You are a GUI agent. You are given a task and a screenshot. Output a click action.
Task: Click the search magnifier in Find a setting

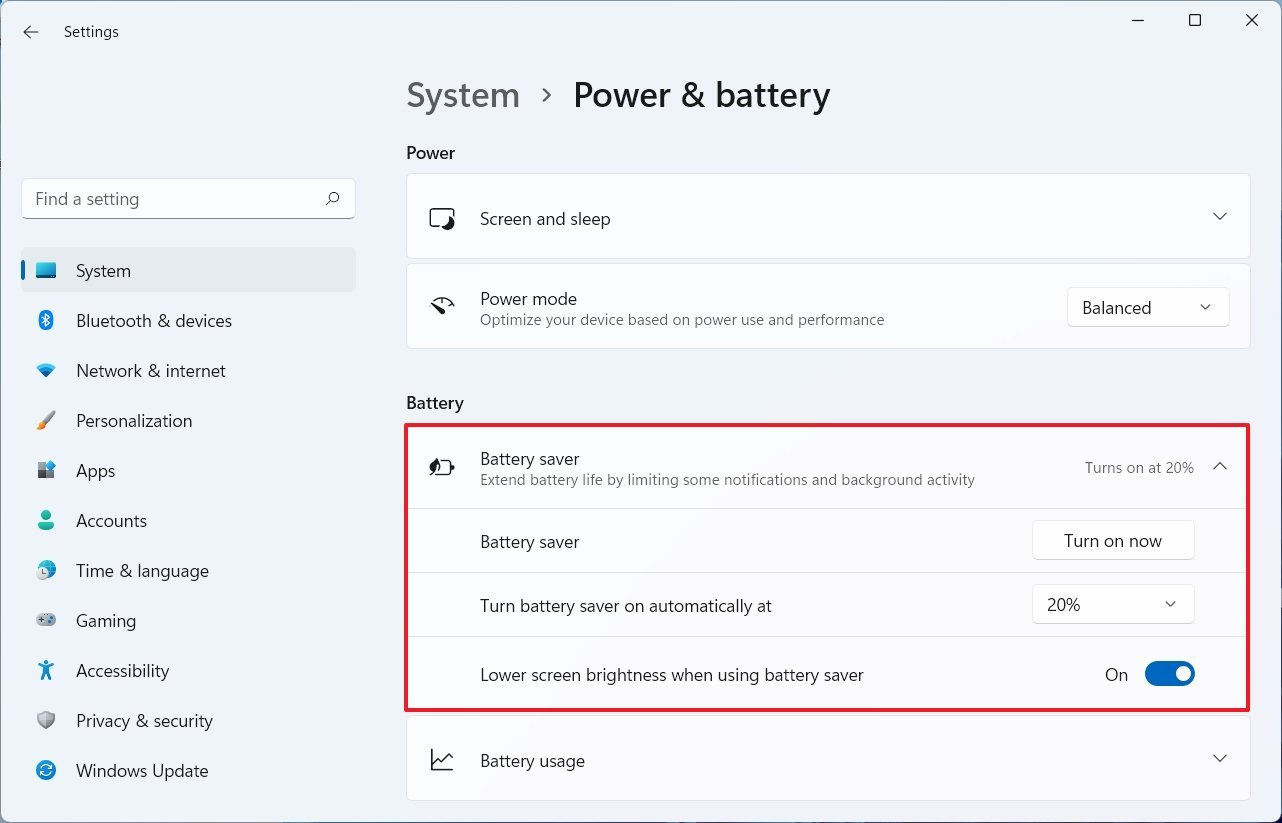332,199
